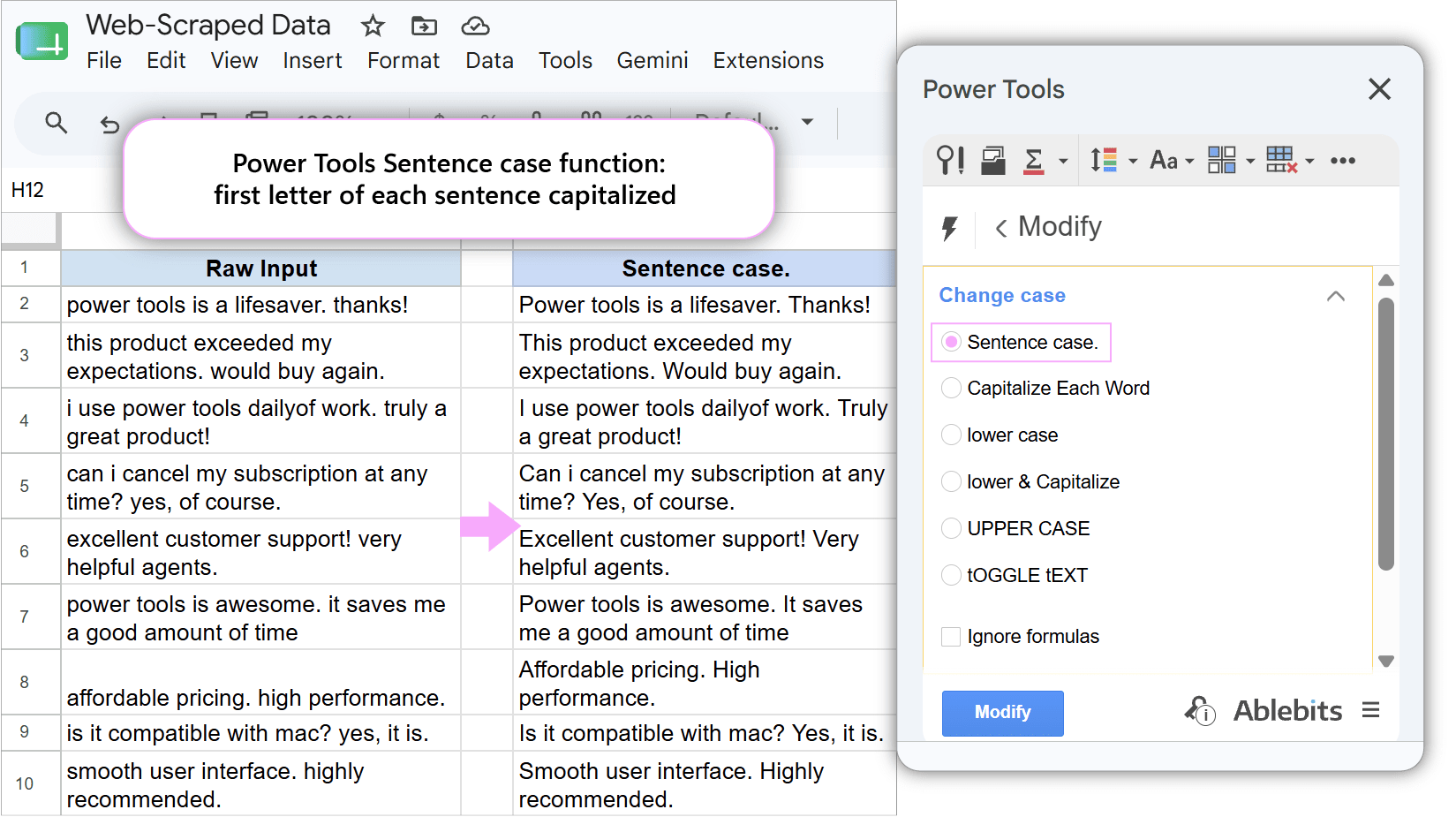Check the cloud save status icon
Screen dimensions: 1456x817
pos(475,26)
